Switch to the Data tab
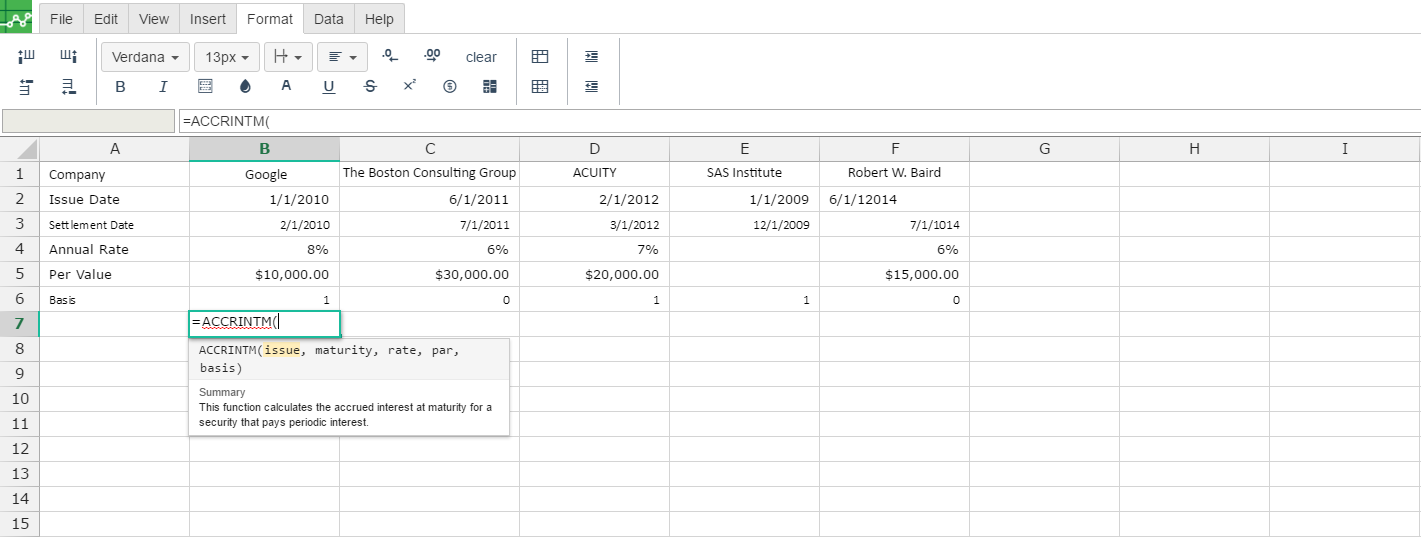Screen dimensions: 1421x537 tap(328, 19)
